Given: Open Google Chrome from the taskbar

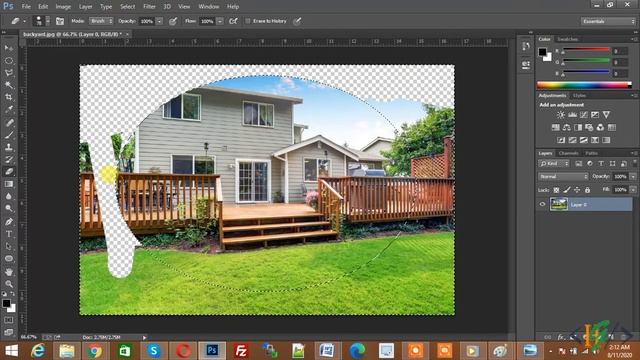Looking at the screenshot, I should [95, 351].
